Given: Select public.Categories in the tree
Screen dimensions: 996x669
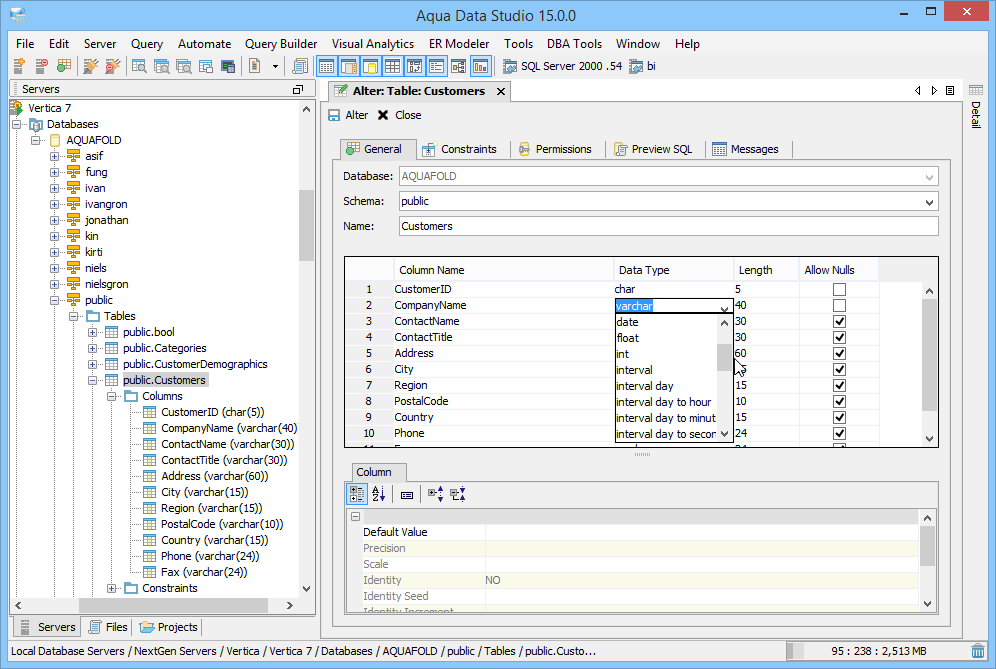Looking at the screenshot, I should pos(165,348).
